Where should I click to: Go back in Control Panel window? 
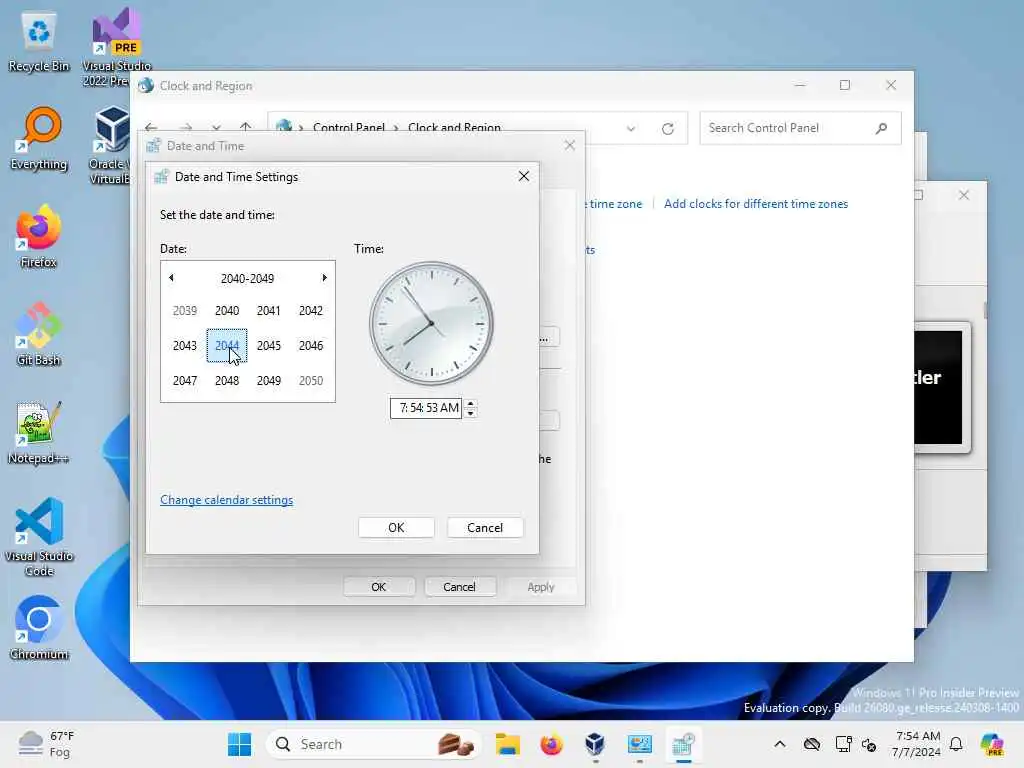(152, 128)
